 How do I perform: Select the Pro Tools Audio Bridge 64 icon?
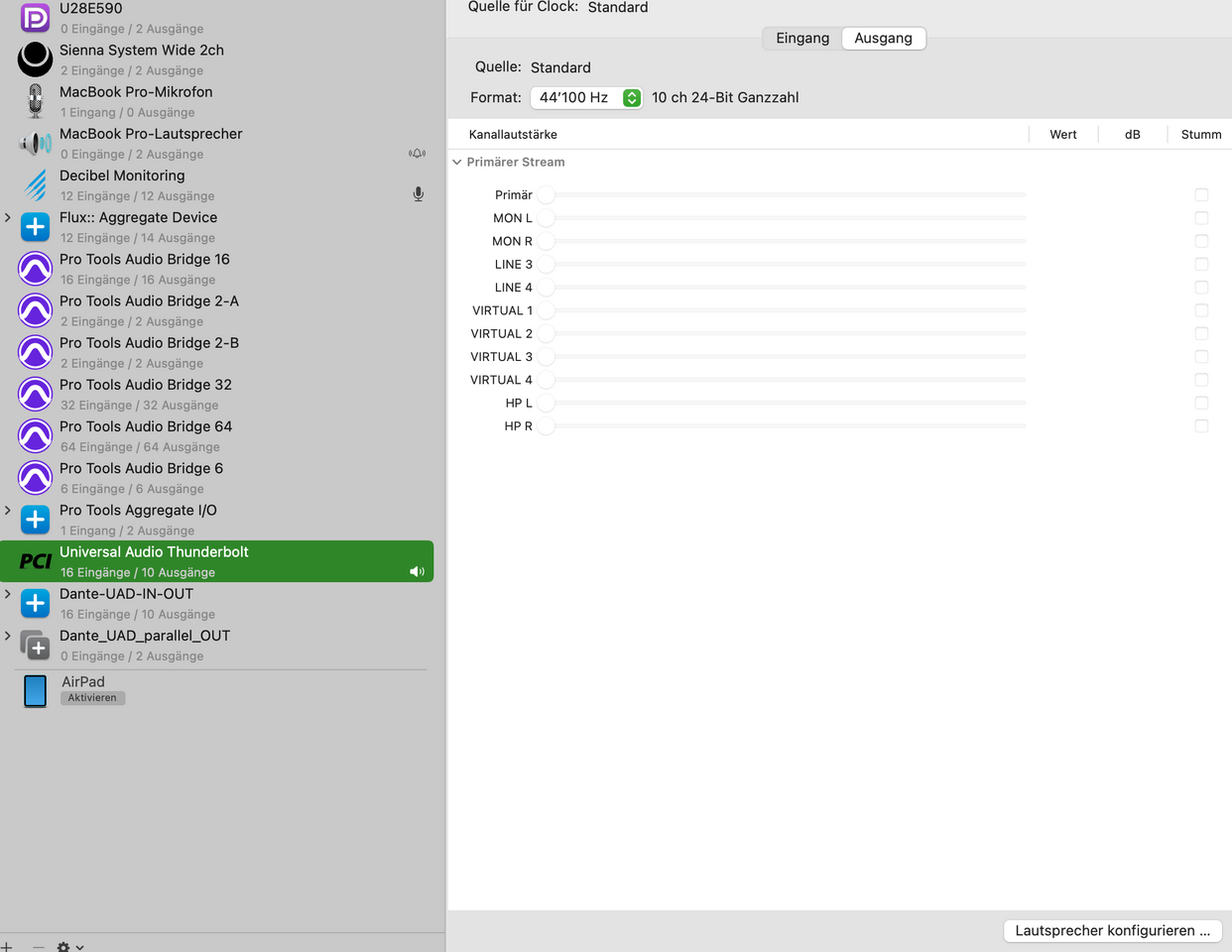tap(35, 436)
